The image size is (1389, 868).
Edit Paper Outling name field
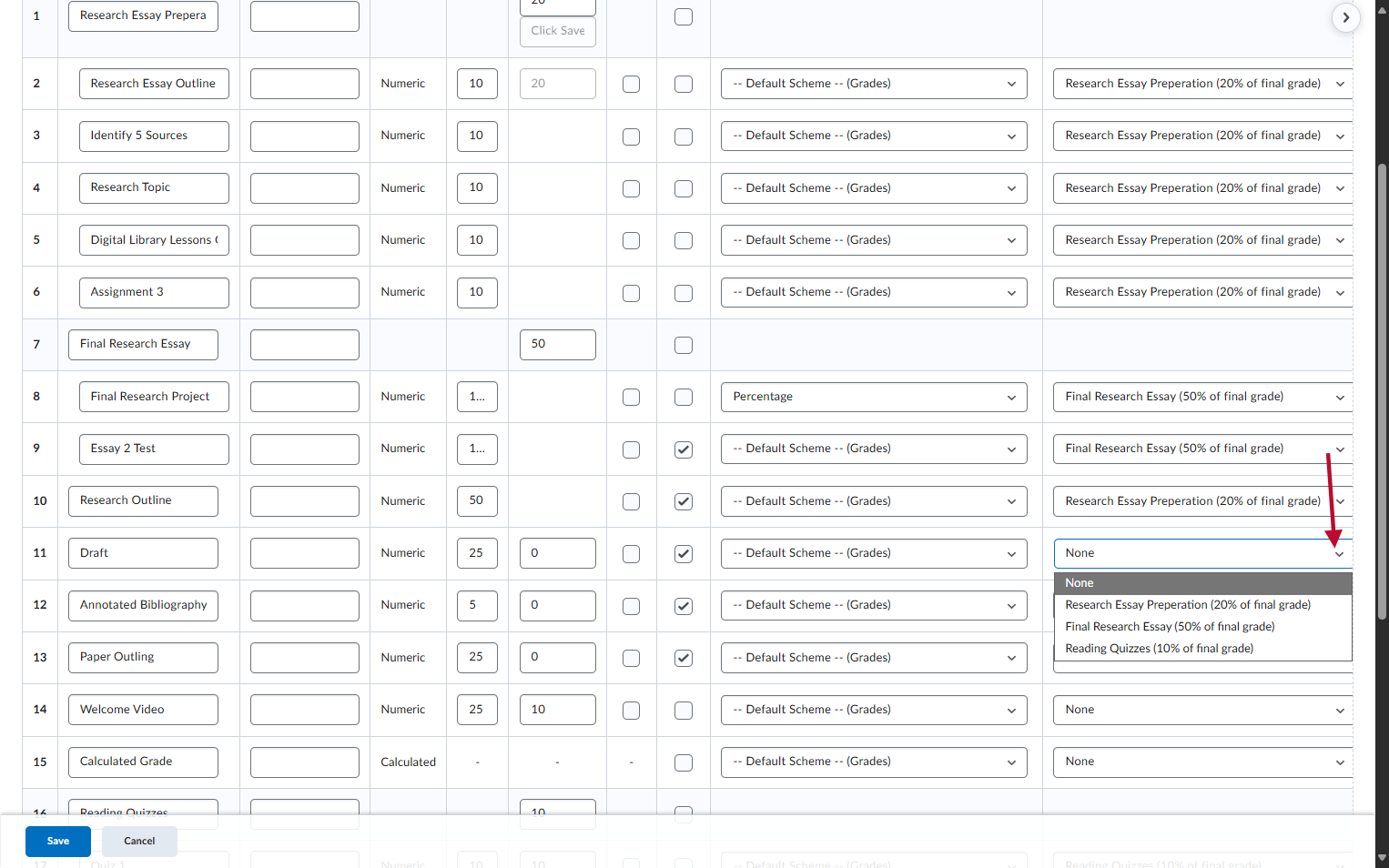point(143,657)
